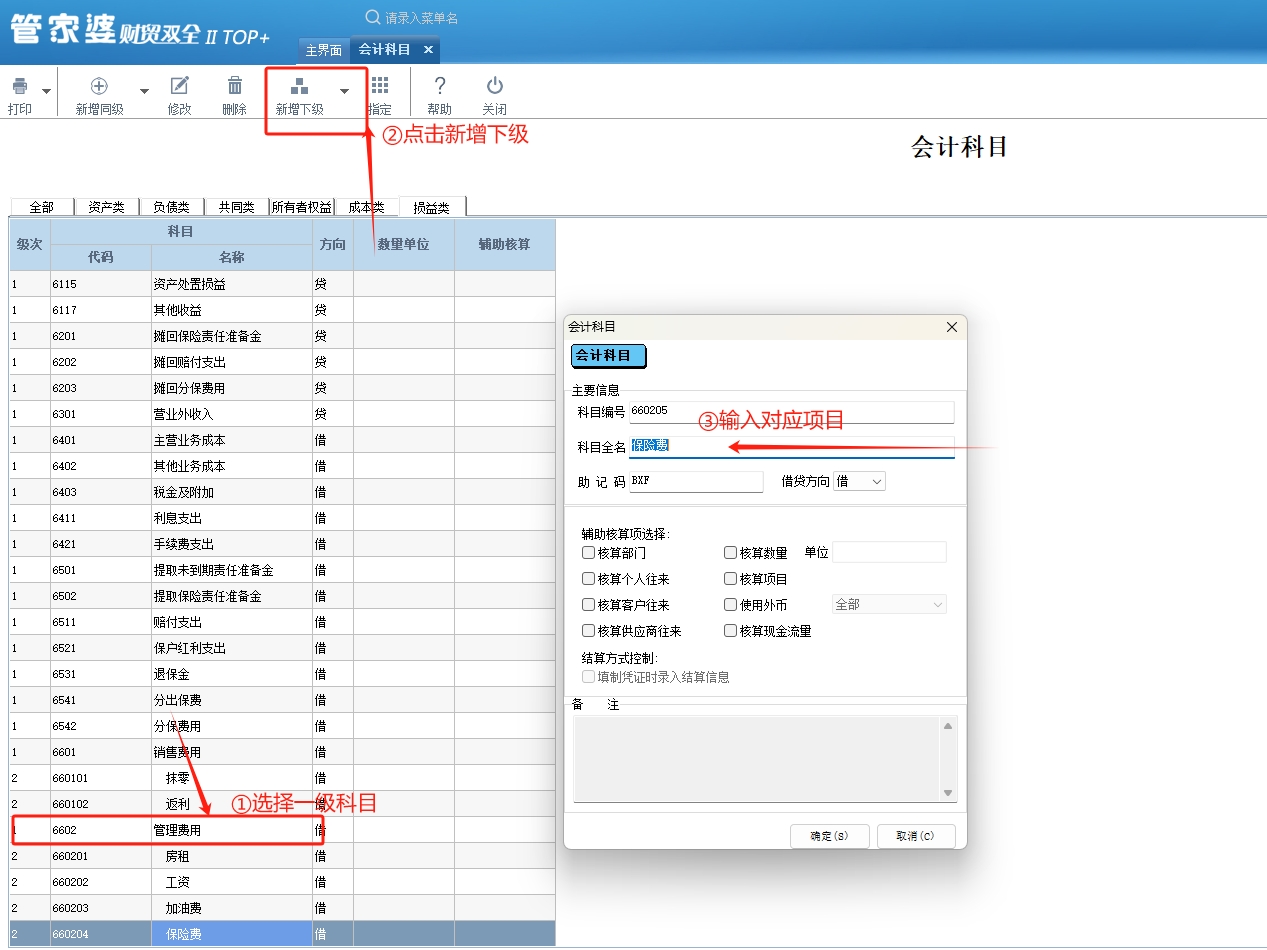Select the 6602 管理费用 row

click(x=282, y=830)
